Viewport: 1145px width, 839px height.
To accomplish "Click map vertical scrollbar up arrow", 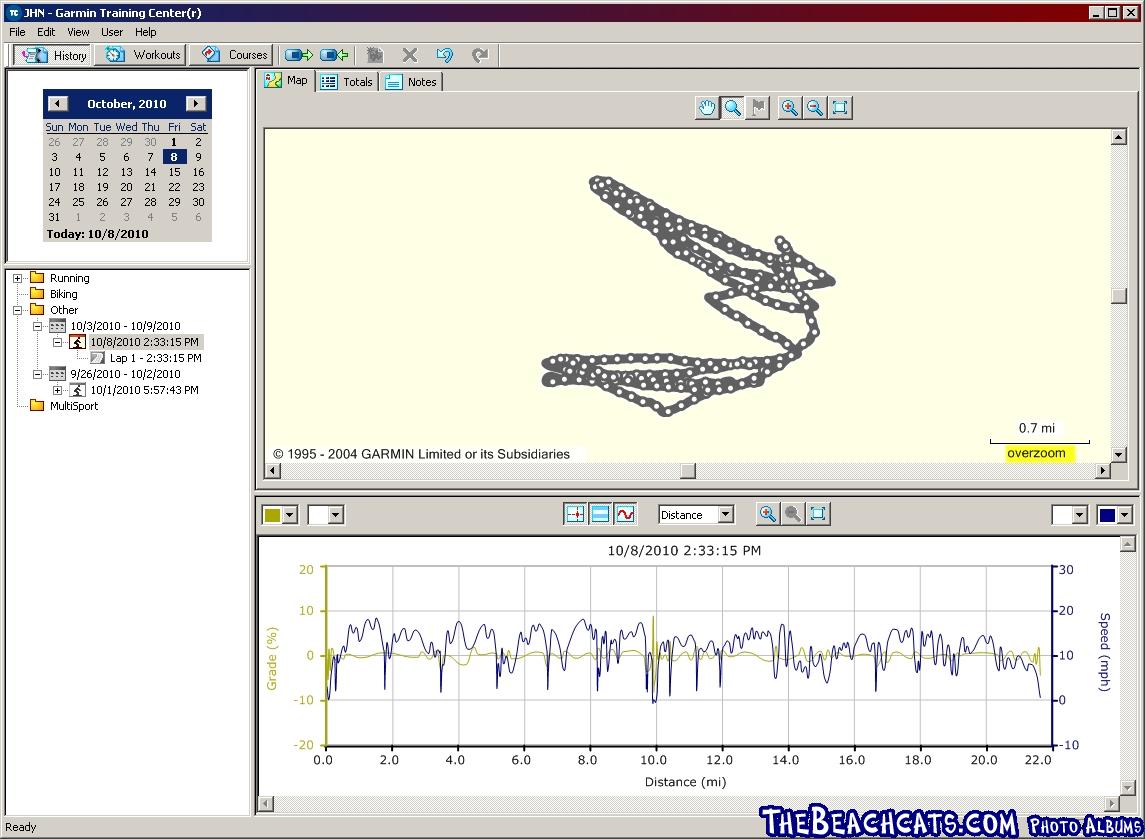I will [1118, 137].
